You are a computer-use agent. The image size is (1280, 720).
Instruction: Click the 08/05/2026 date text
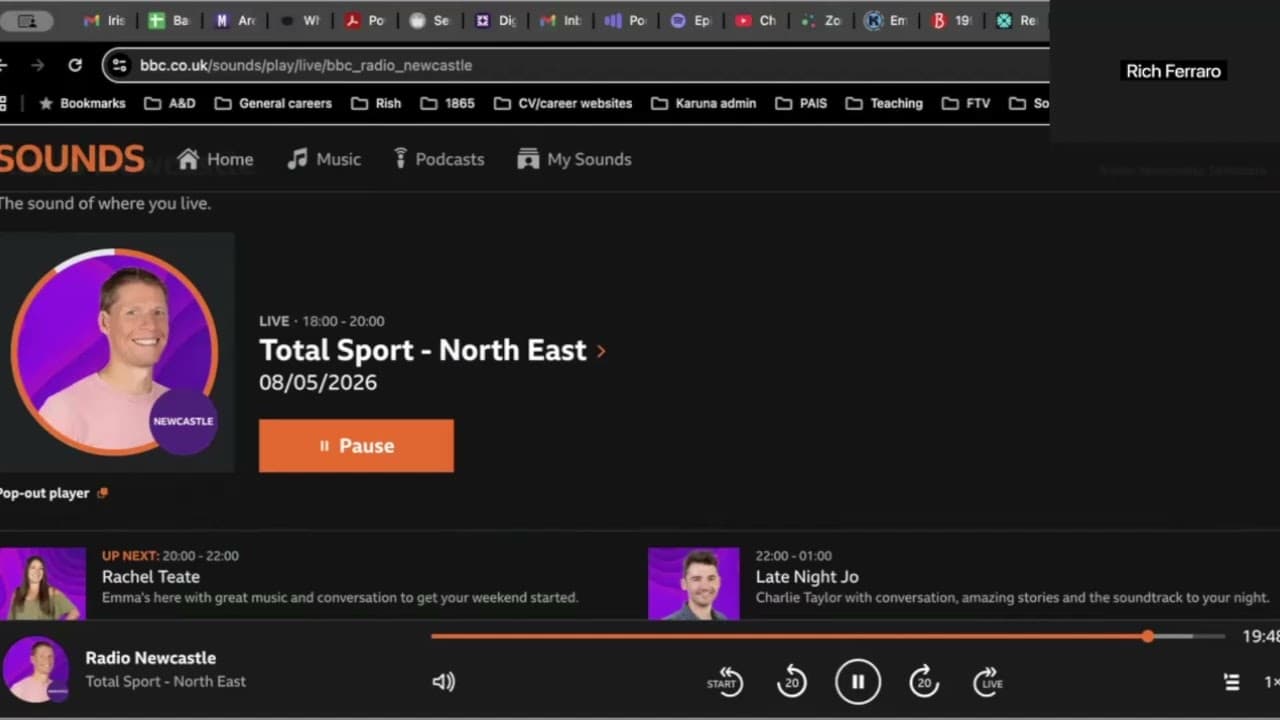click(x=318, y=382)
